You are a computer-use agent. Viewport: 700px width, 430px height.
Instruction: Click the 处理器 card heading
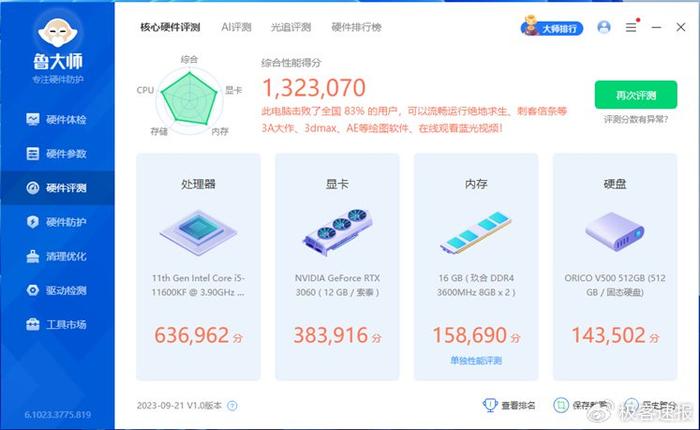tap(198, 184)
